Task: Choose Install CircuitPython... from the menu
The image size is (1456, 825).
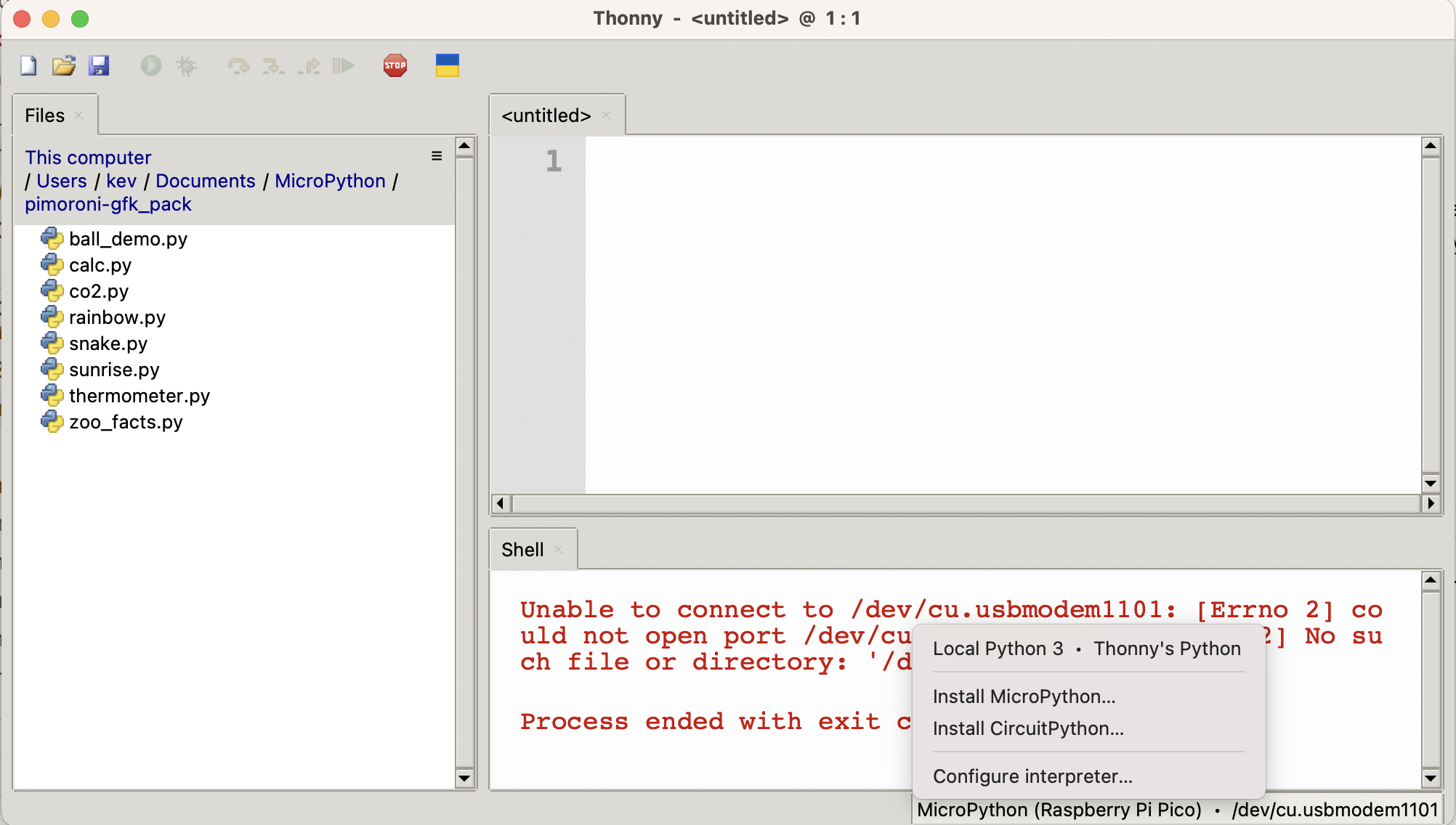Action: click(x=1088, y=728)
